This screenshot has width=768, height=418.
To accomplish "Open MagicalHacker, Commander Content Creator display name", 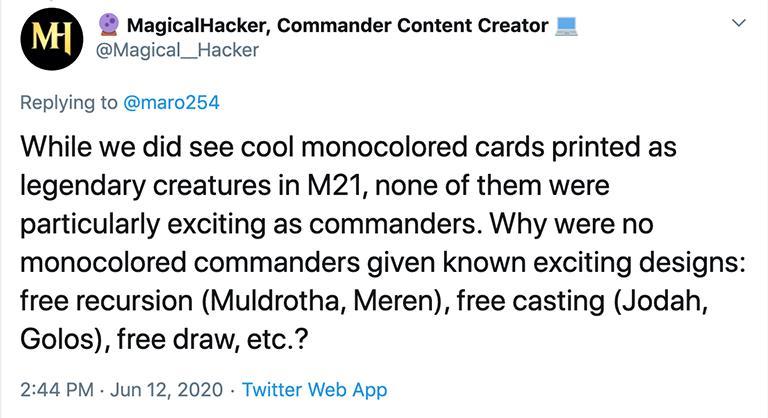I will tap(337, 25).
